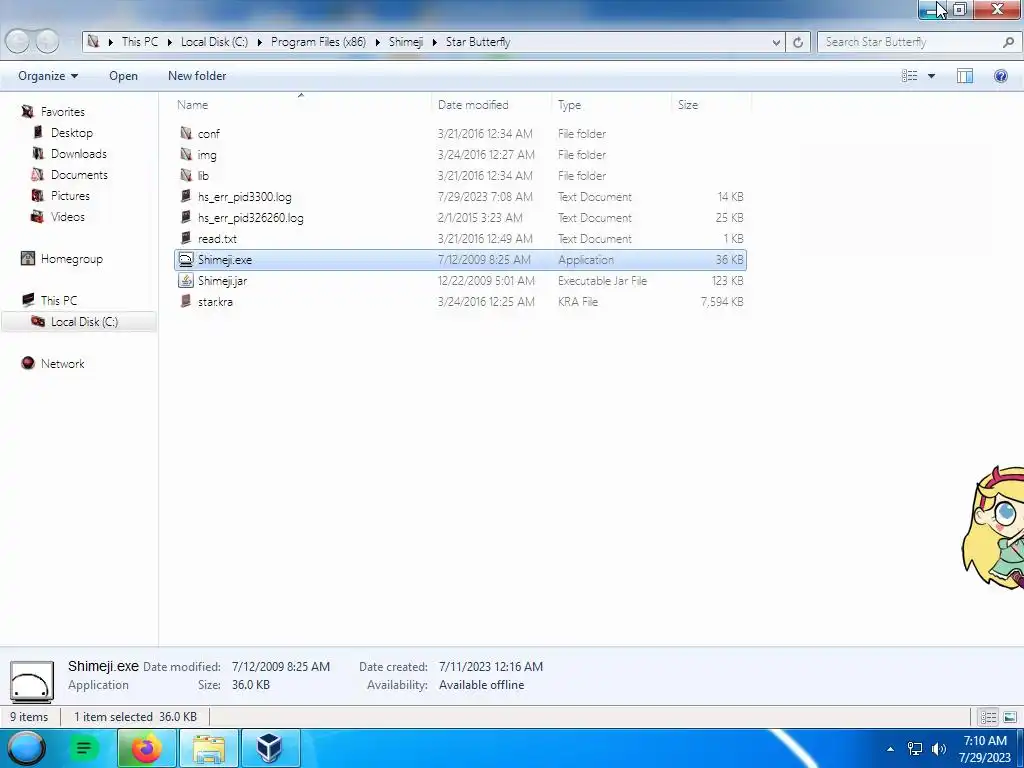Navigate to Program Files (x86) breadcrumb
1024x768 pixels.
pyautogui.click(x=318, y=42)
